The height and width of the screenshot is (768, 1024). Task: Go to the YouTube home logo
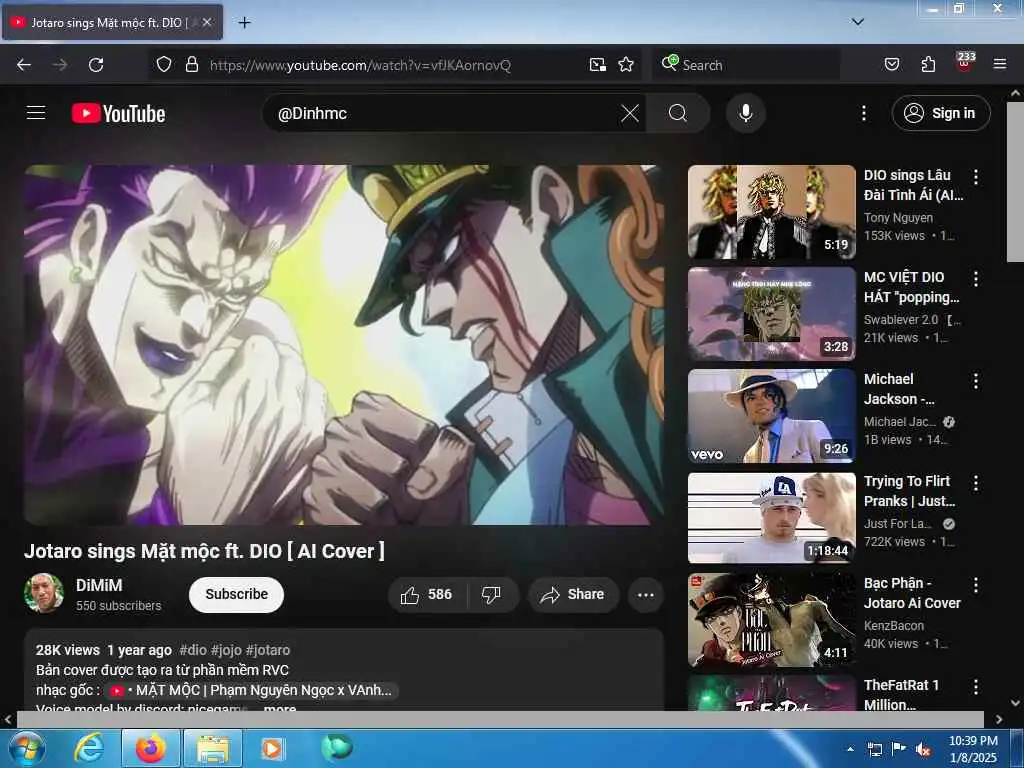click(118, 114)
